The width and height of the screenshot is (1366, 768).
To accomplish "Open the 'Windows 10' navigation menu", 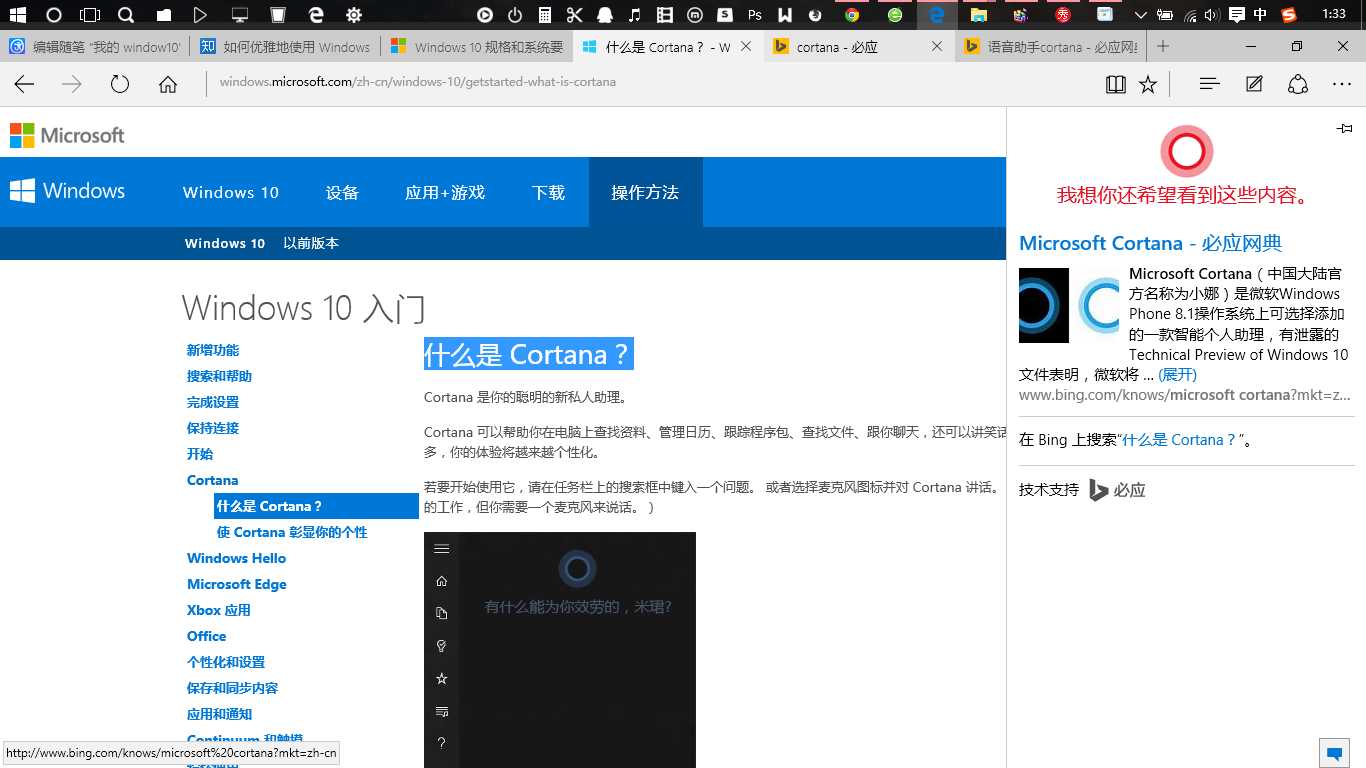I will (x=231, y=192).
